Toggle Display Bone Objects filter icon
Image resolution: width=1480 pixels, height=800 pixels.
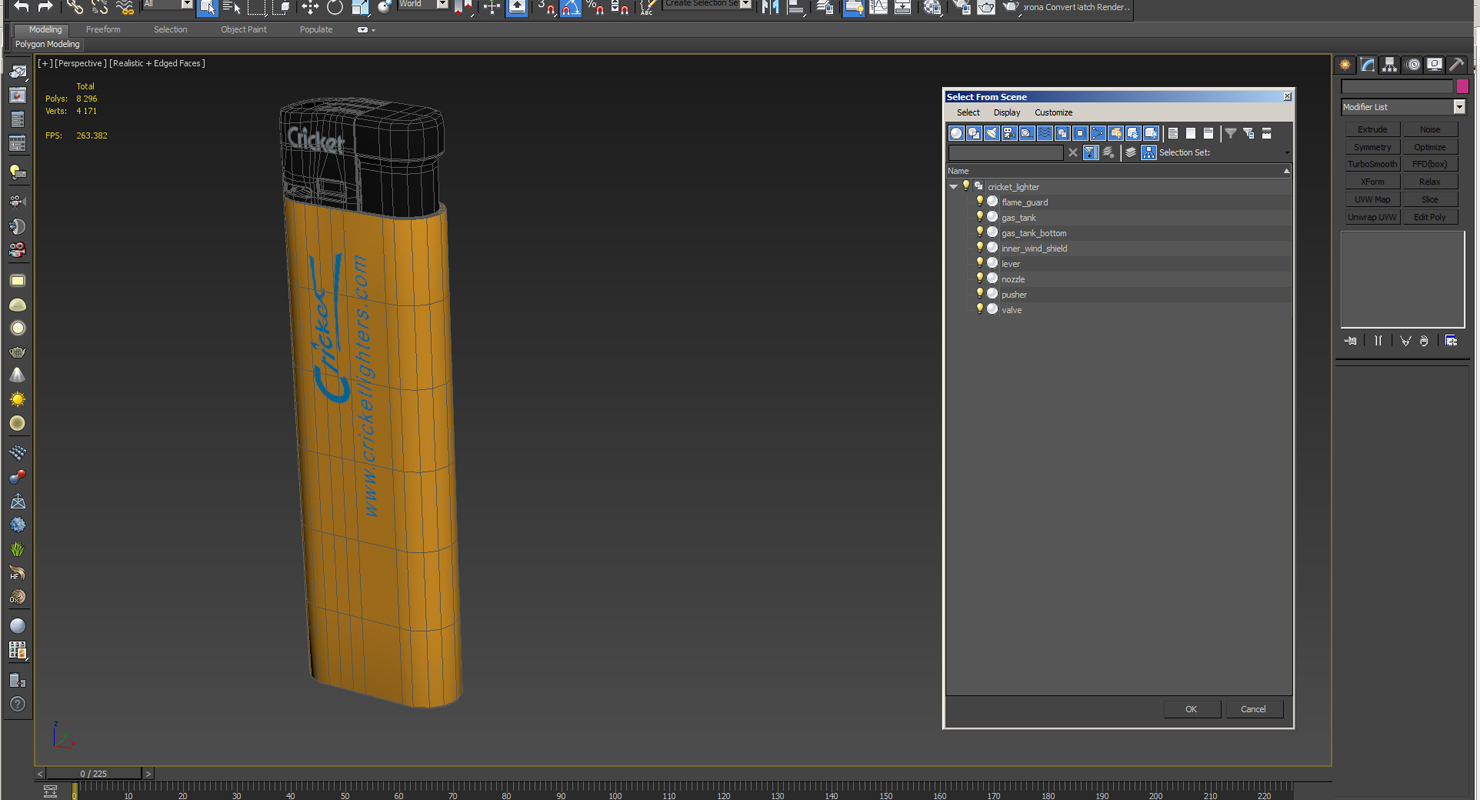[1098, 133]
